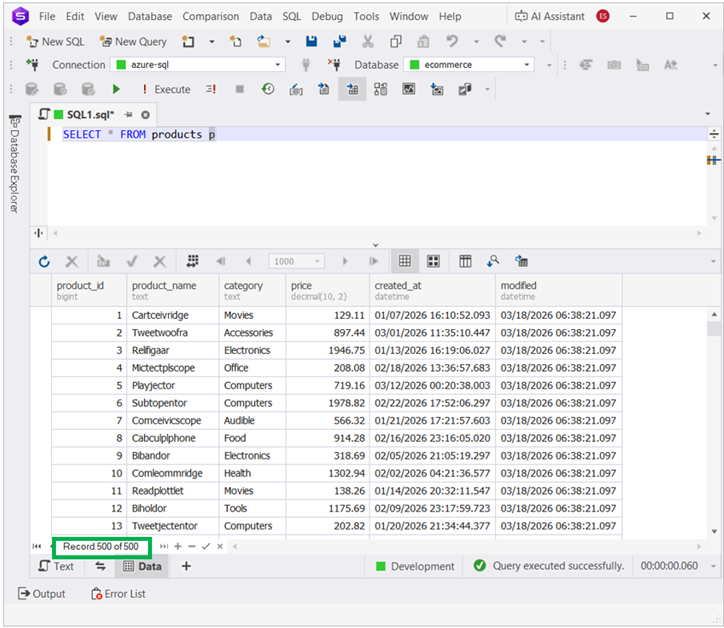
Task: Click the editor split view handle icon
Action: pyautogui.click(x=714, y=134)
